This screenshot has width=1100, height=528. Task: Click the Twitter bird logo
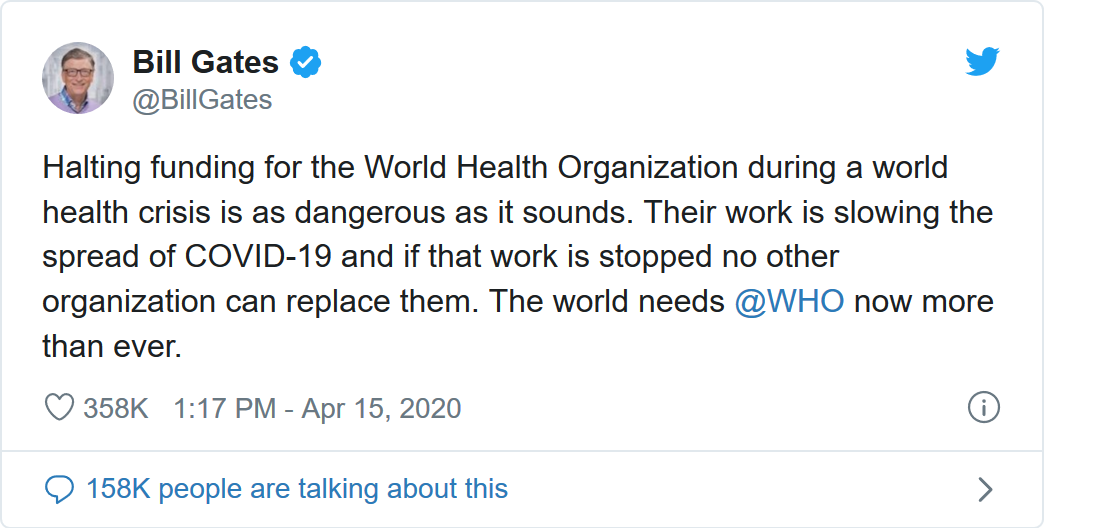tap(982, 63)
